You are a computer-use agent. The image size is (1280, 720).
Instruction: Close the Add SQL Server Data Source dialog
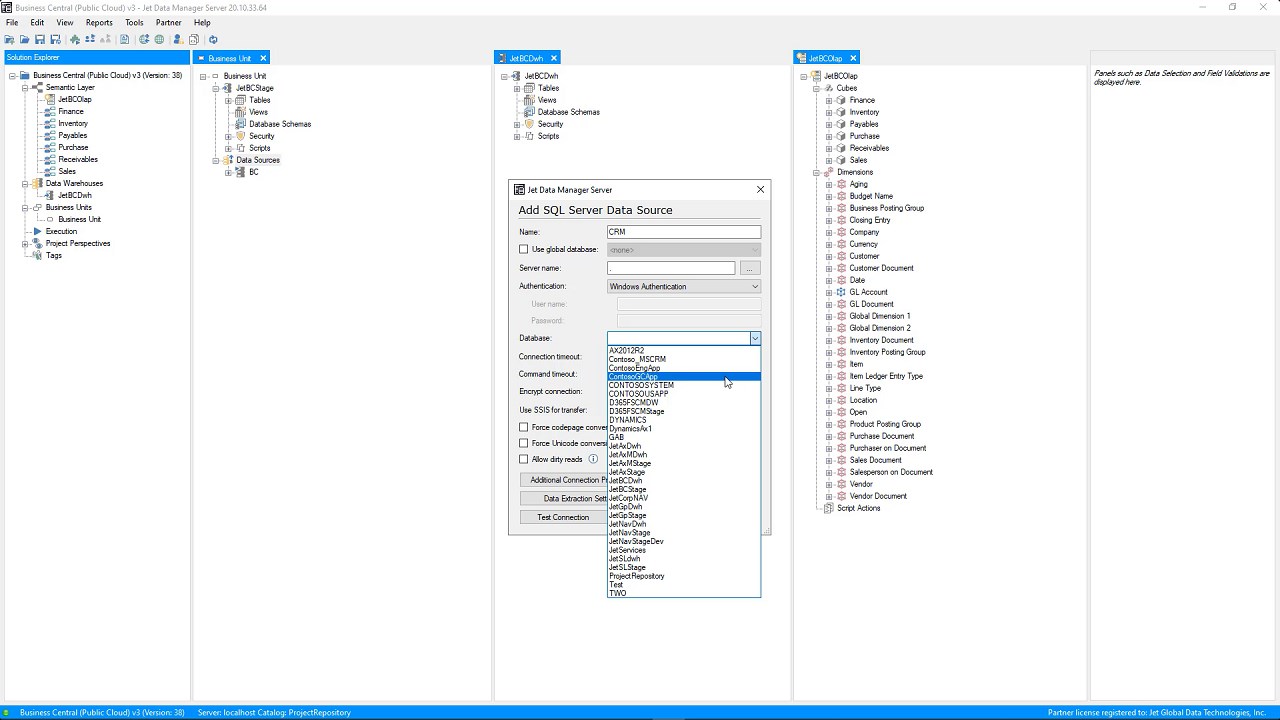pos(760,189)
